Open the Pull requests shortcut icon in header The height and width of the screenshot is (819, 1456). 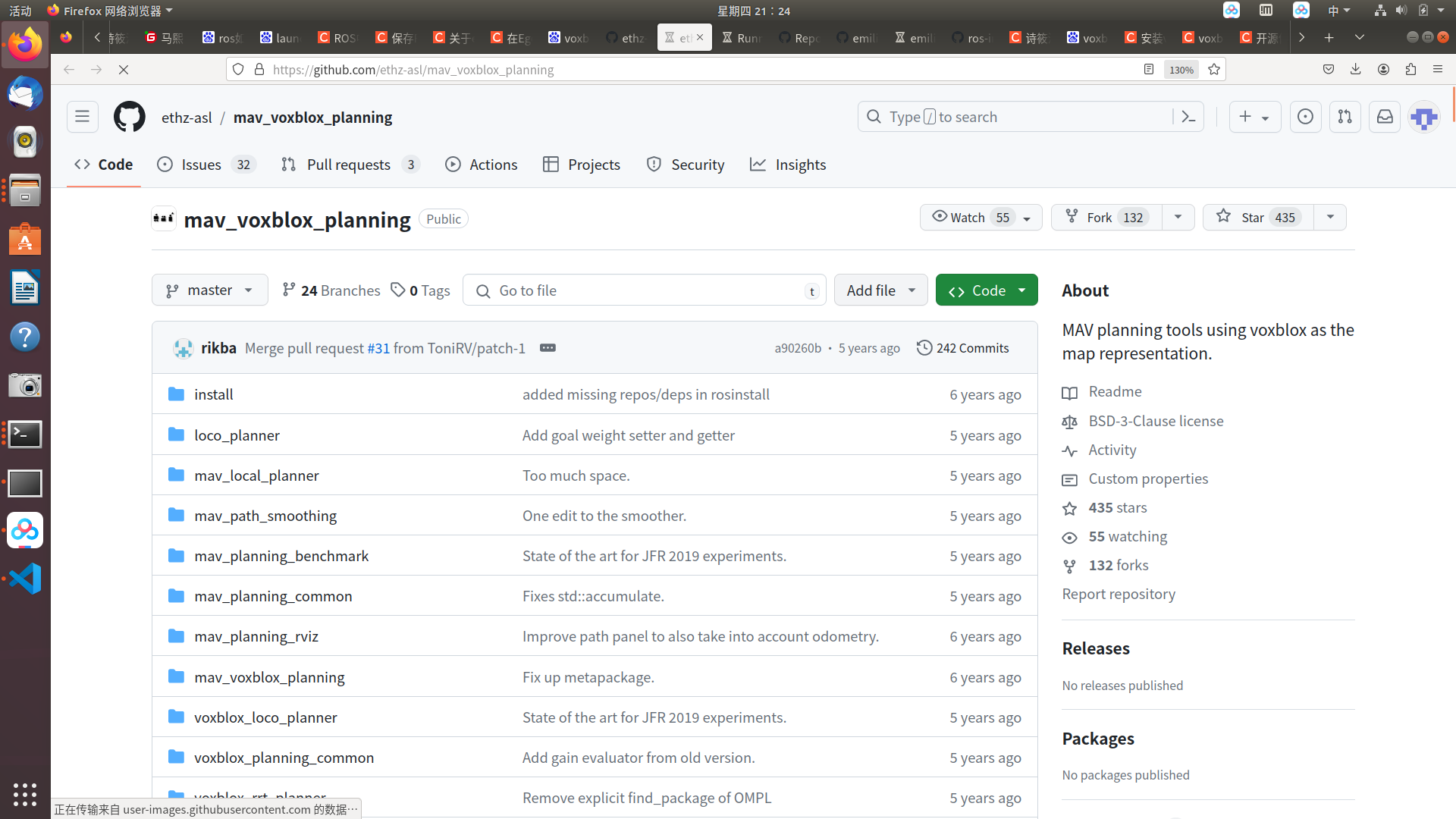pyautogui.click(x=1345, y=117)
